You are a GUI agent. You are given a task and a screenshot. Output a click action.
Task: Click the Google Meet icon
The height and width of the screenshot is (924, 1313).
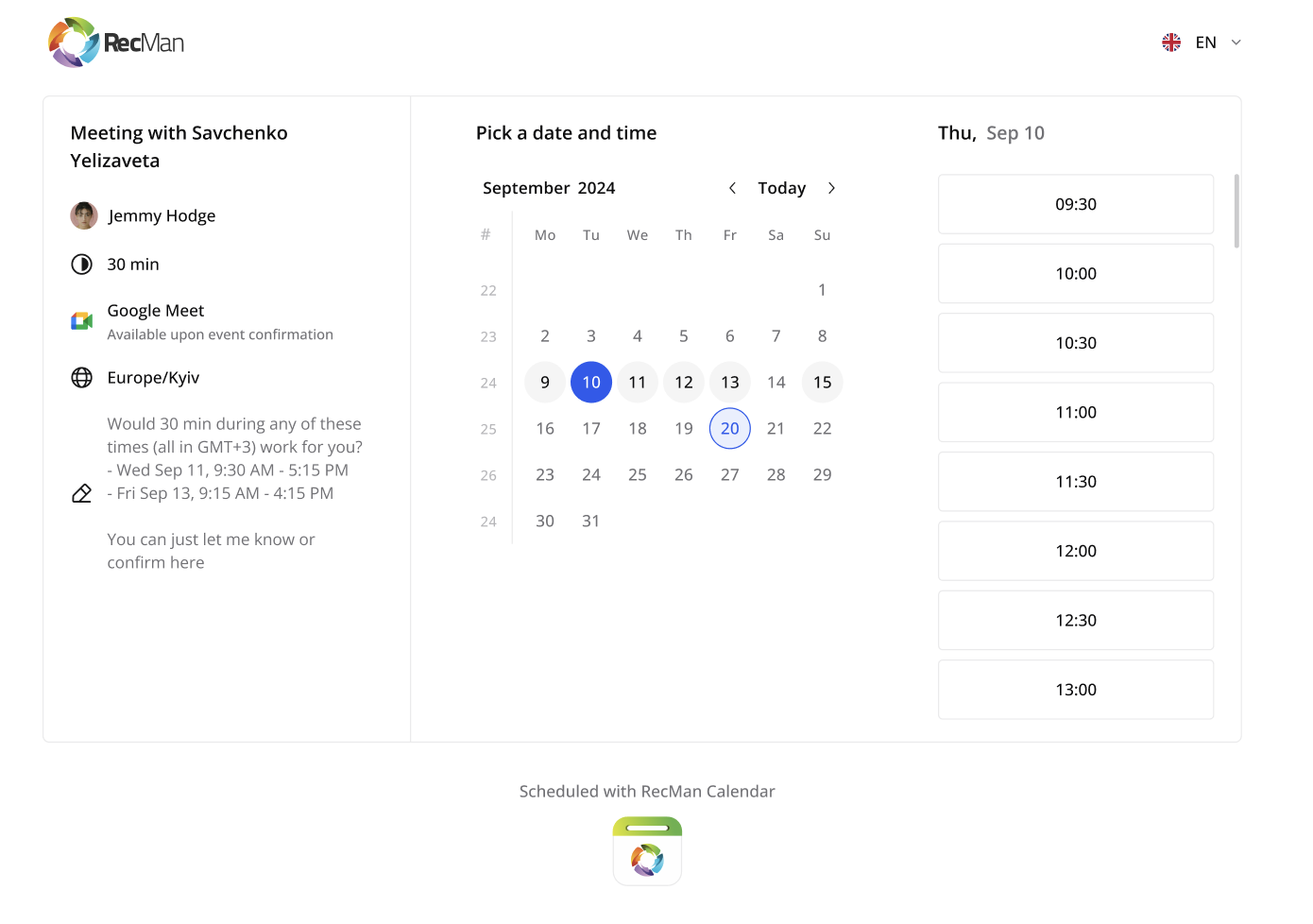click(x=82, y=321)
